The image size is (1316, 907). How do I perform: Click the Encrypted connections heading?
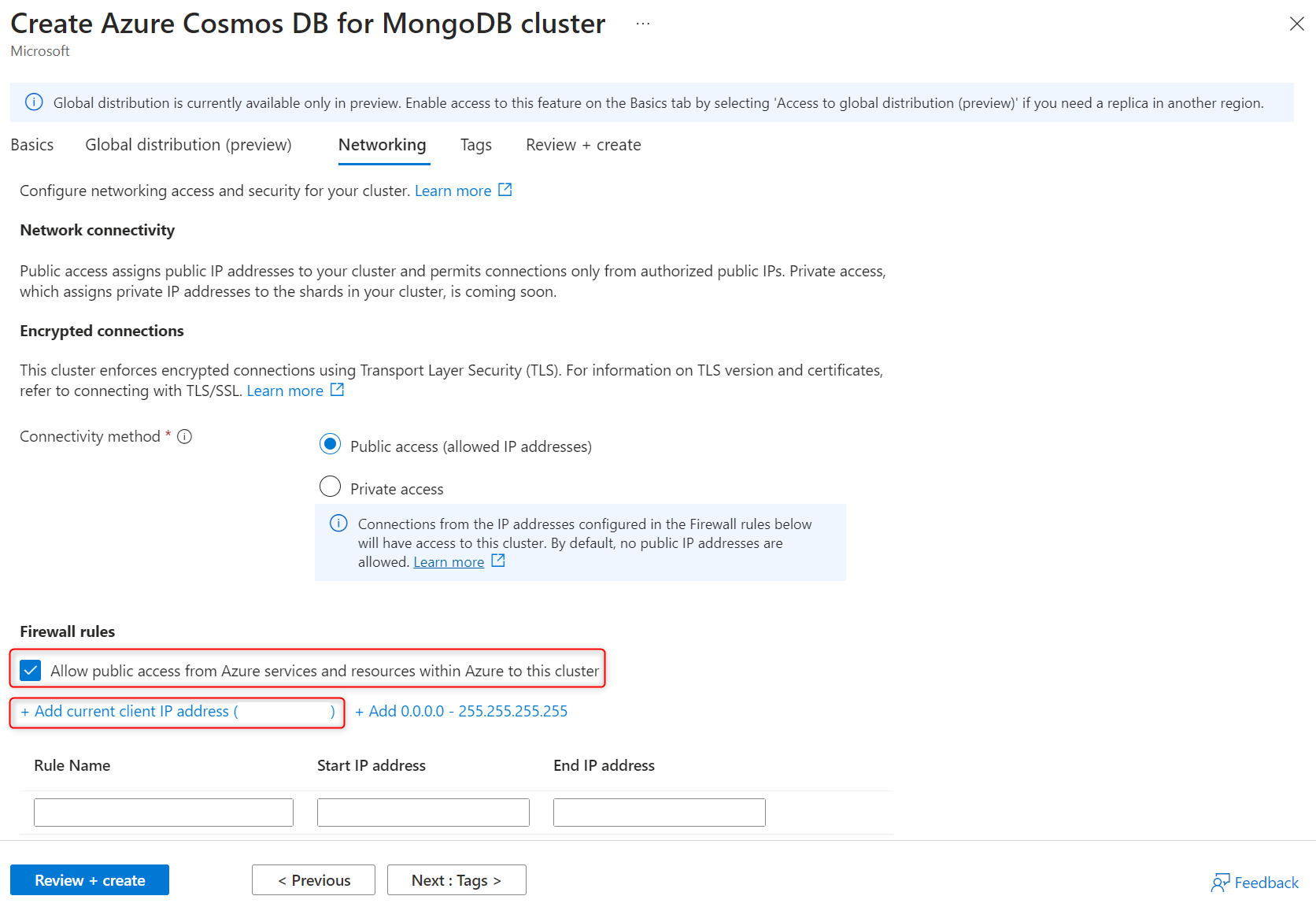pyautogui.click(x=102, y=331)
